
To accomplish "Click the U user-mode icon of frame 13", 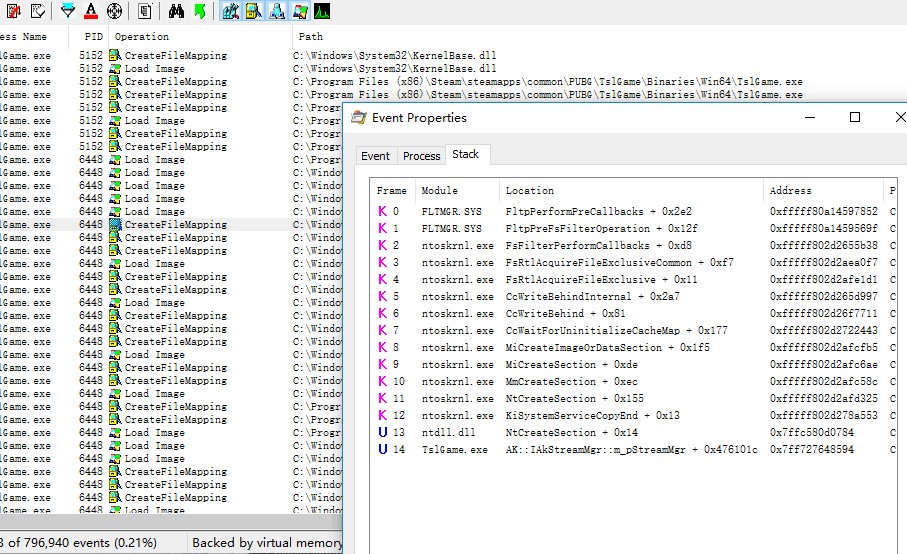I will pos(382,432).
